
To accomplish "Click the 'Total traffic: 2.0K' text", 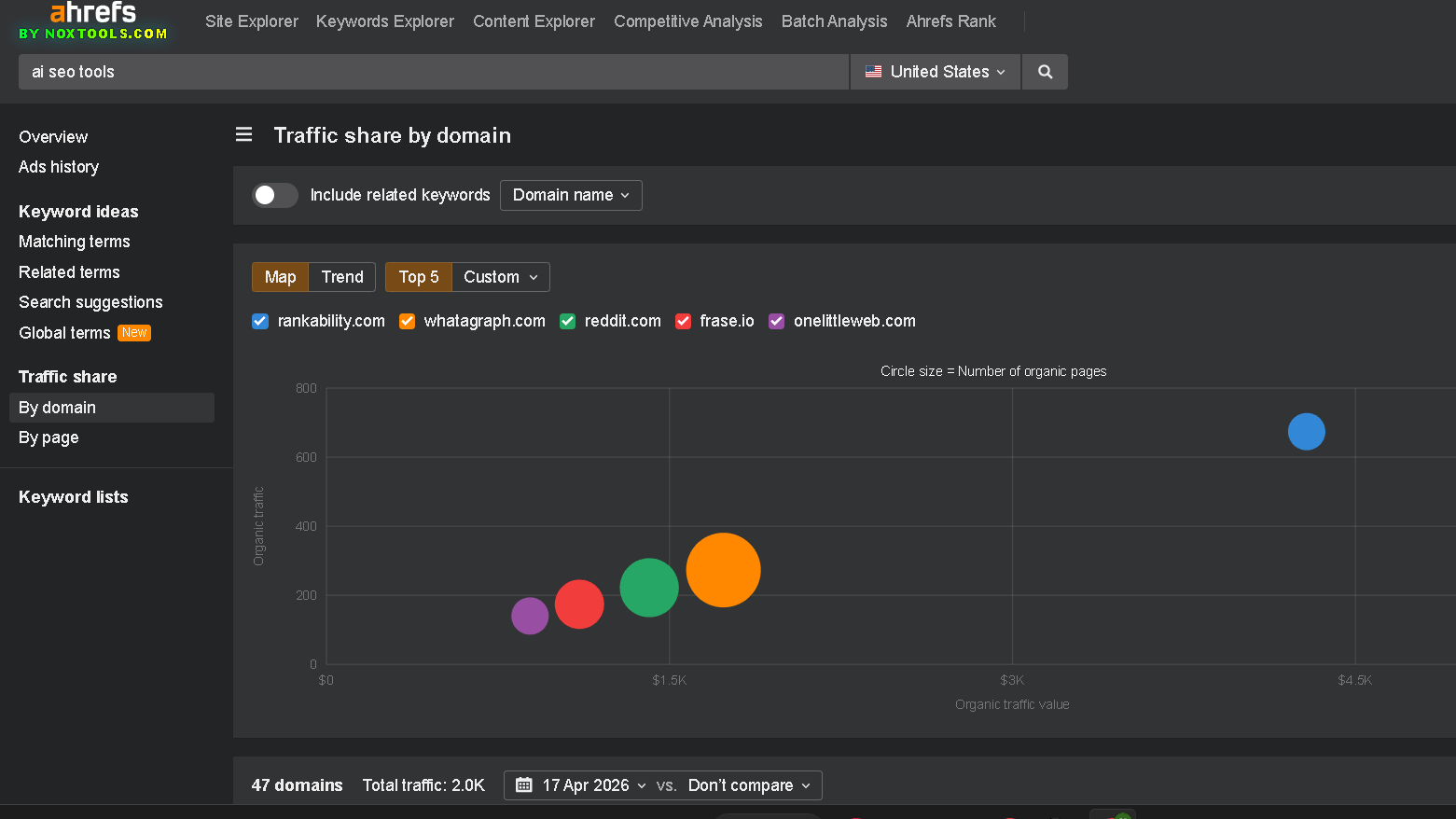I will coord(423,785).
